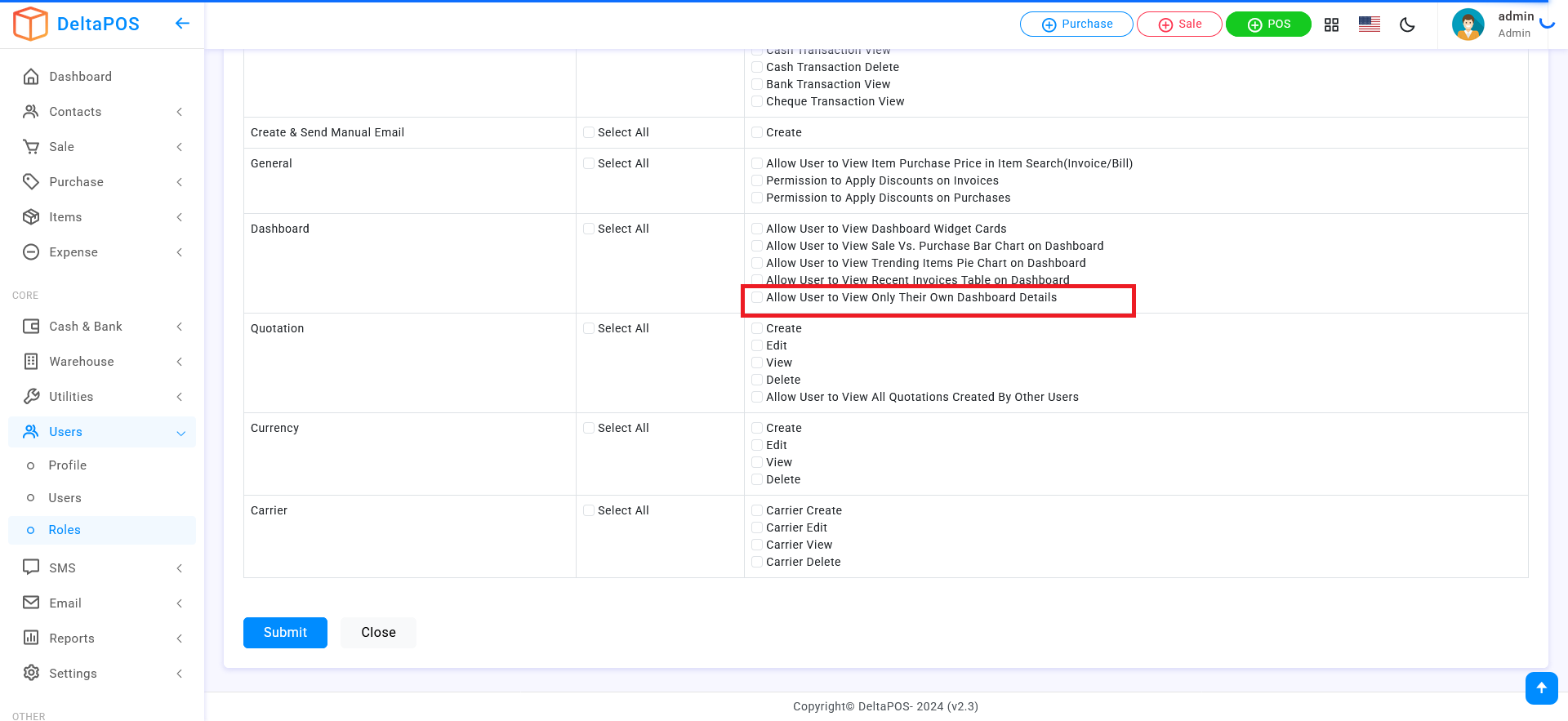Open Dashboard from the sidebar home icon
Viewport: 1568px width, 721px height.
click(x=31, y=77)
